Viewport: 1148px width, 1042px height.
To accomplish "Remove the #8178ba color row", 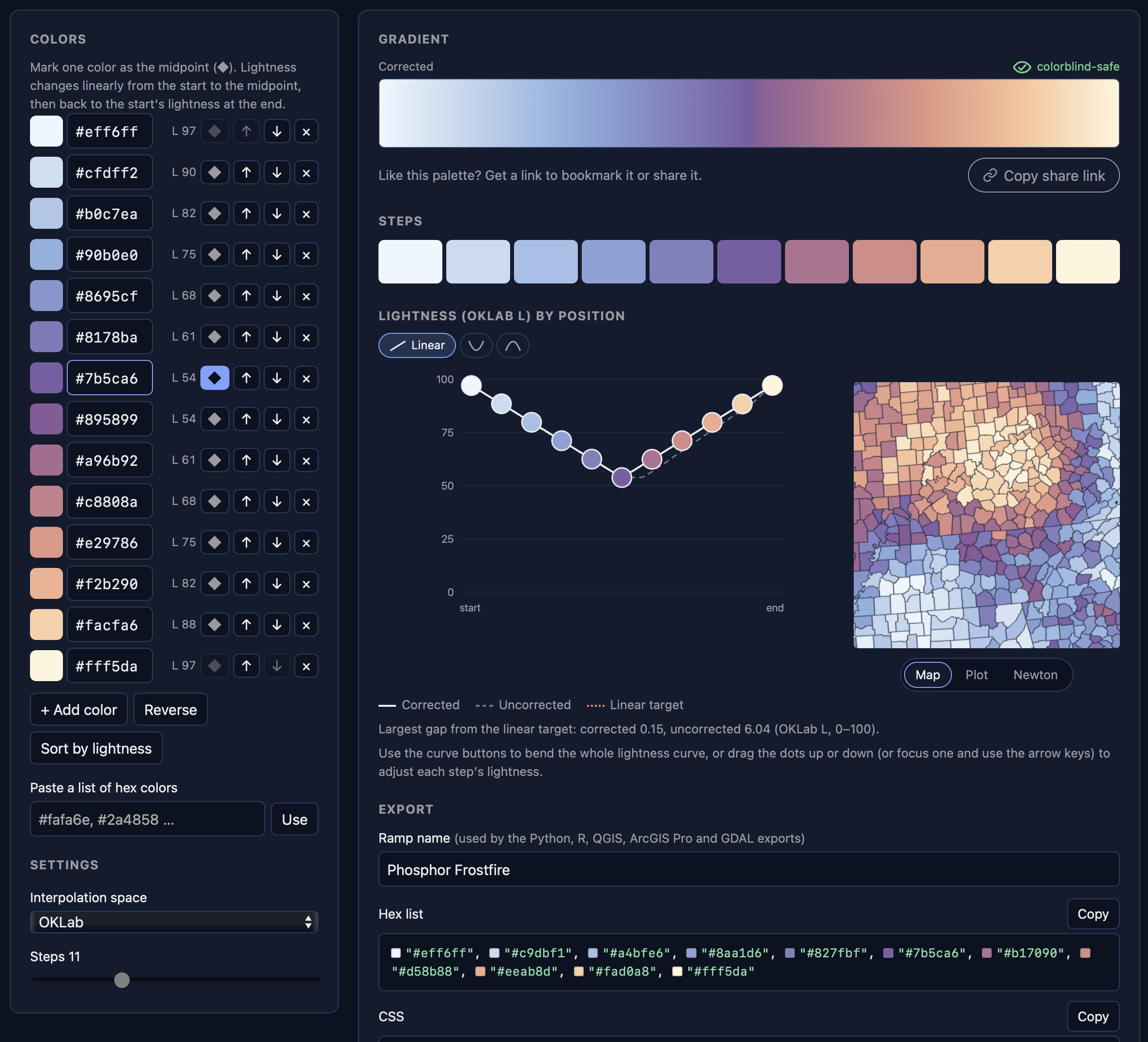I will (x=306, y=337).
